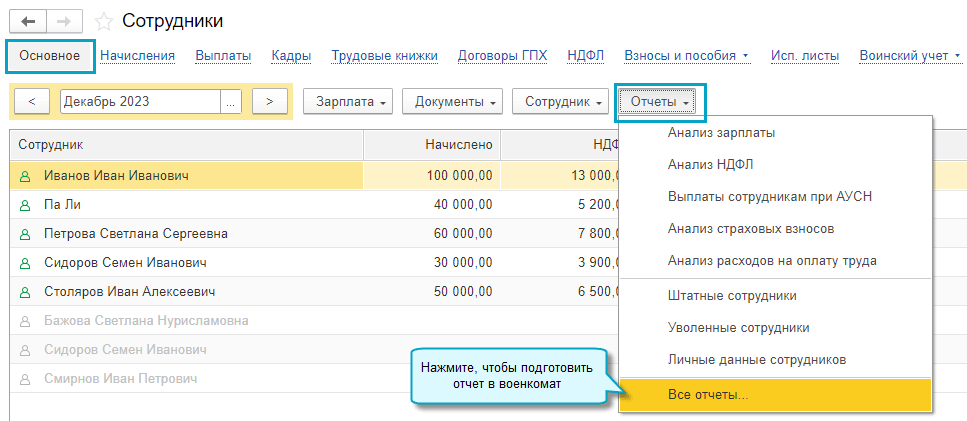967x421 pixels.
Task: Click employee icon beside Па Ли
Action: pos(25,205)
